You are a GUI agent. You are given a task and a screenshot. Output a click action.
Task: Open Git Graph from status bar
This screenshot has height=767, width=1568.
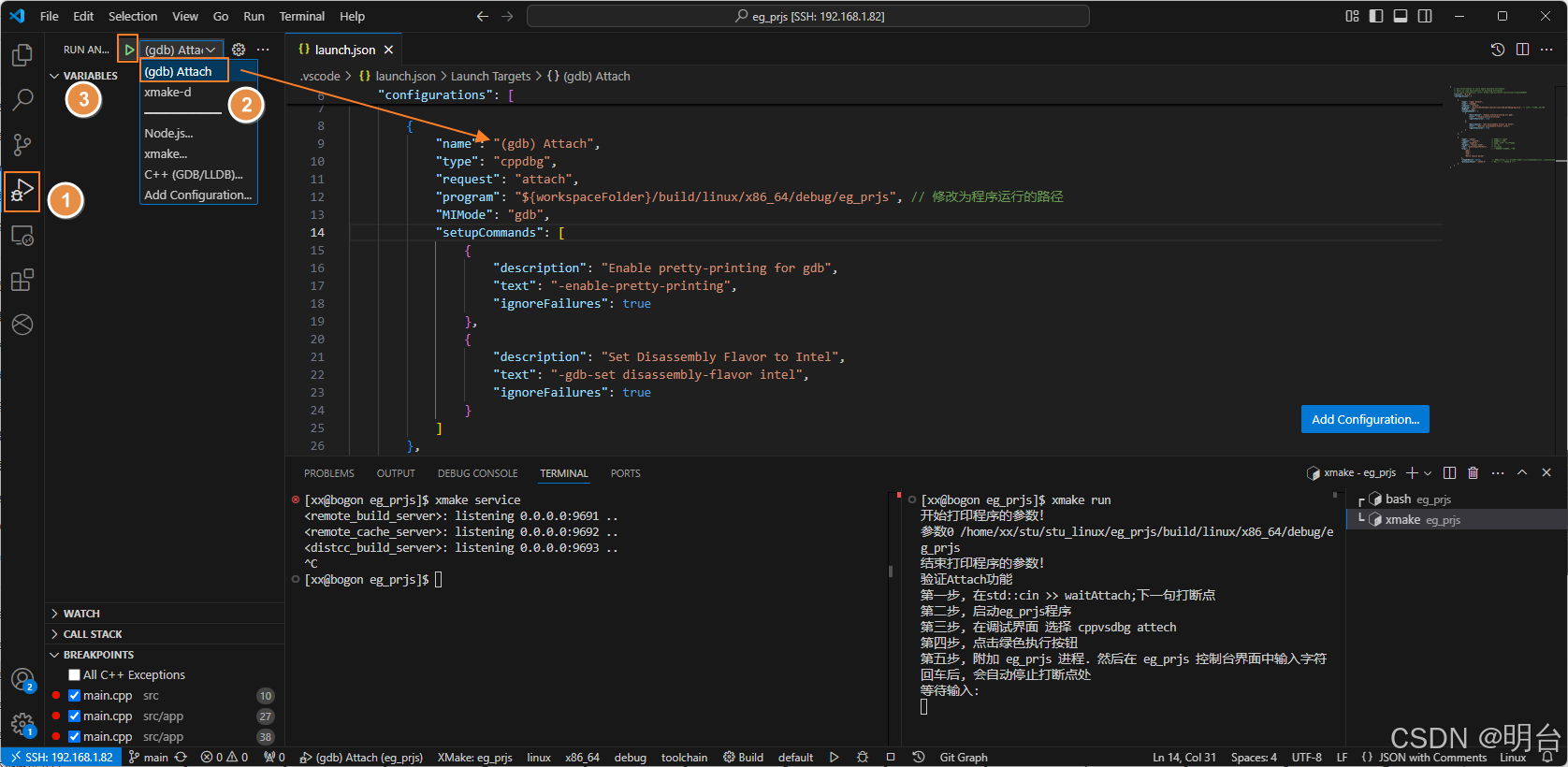click(964, 758)
